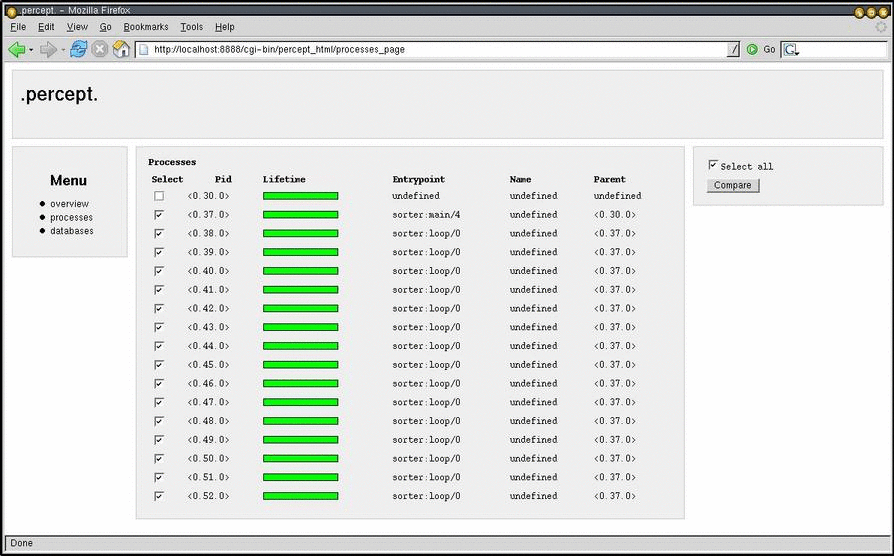Click the Firefox throbber activity icon

point(880,27)
